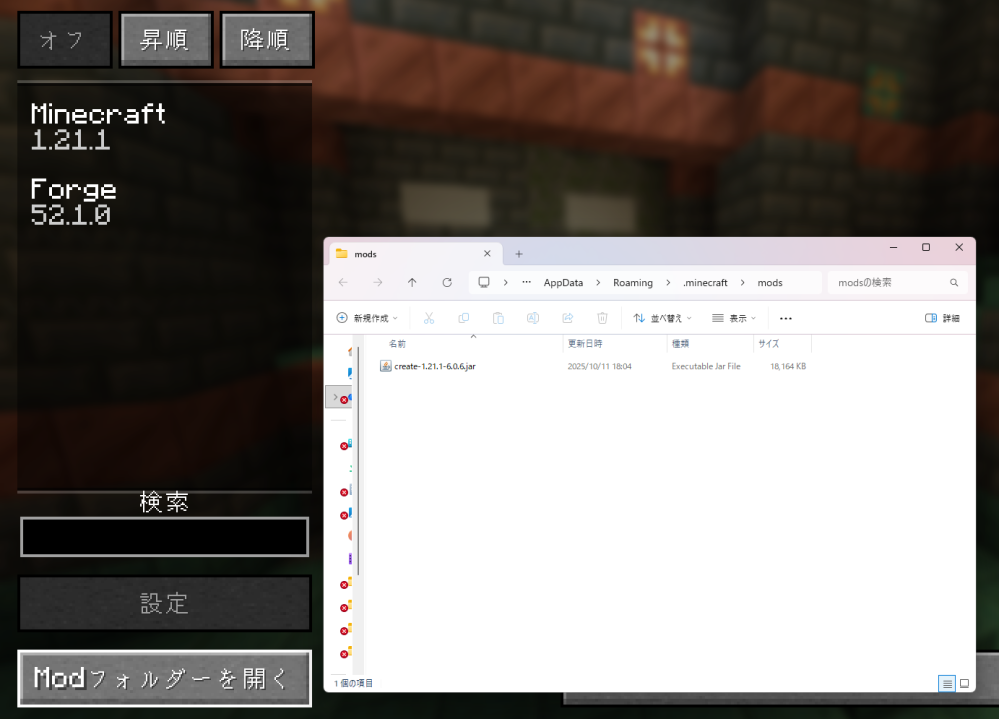
Task: Switch to icon view in the status bar
Action: pos(963,683)
